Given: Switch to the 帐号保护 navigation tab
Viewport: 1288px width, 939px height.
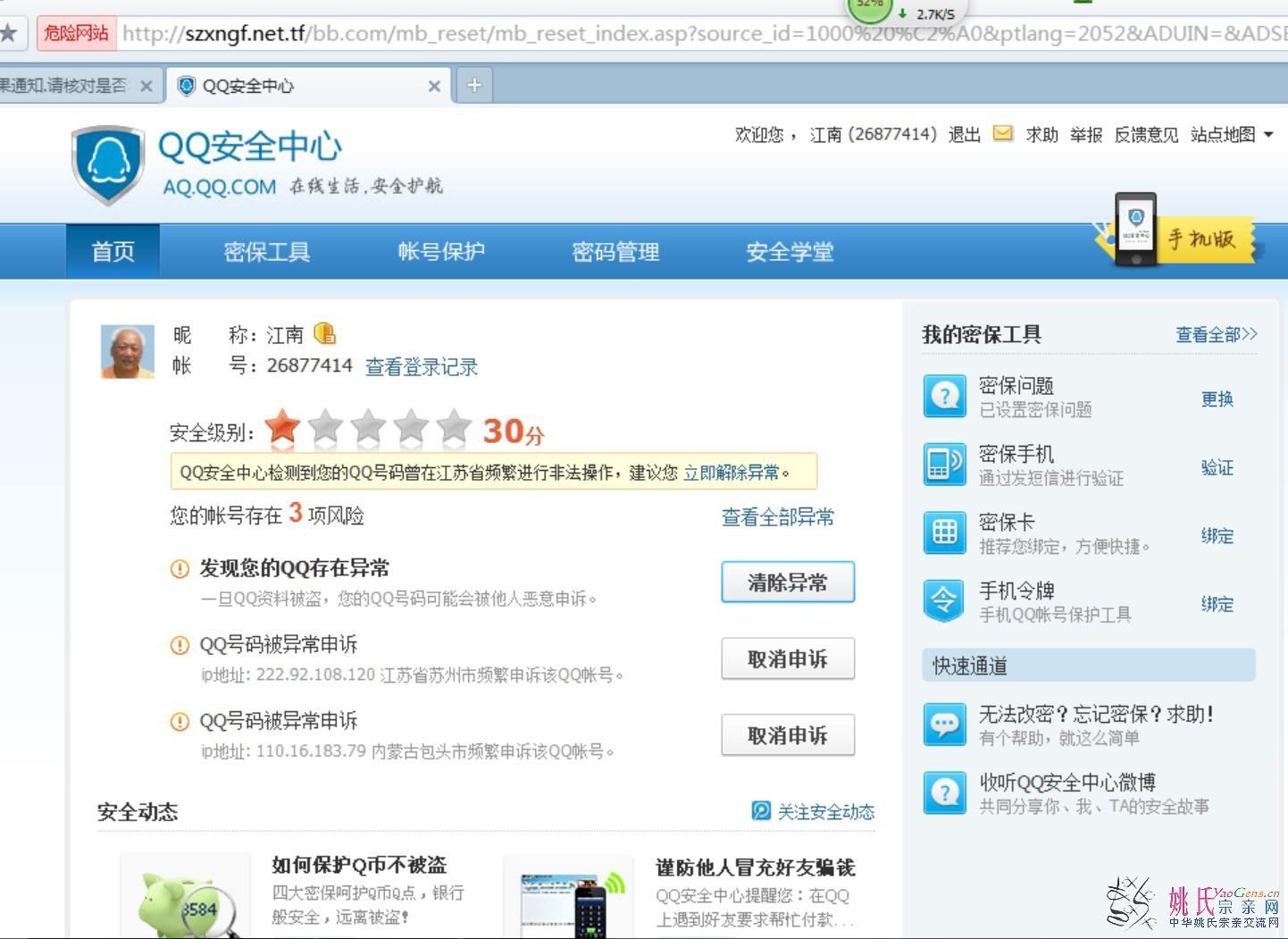Looking at the screenshot, I should (x=441, y=252).
